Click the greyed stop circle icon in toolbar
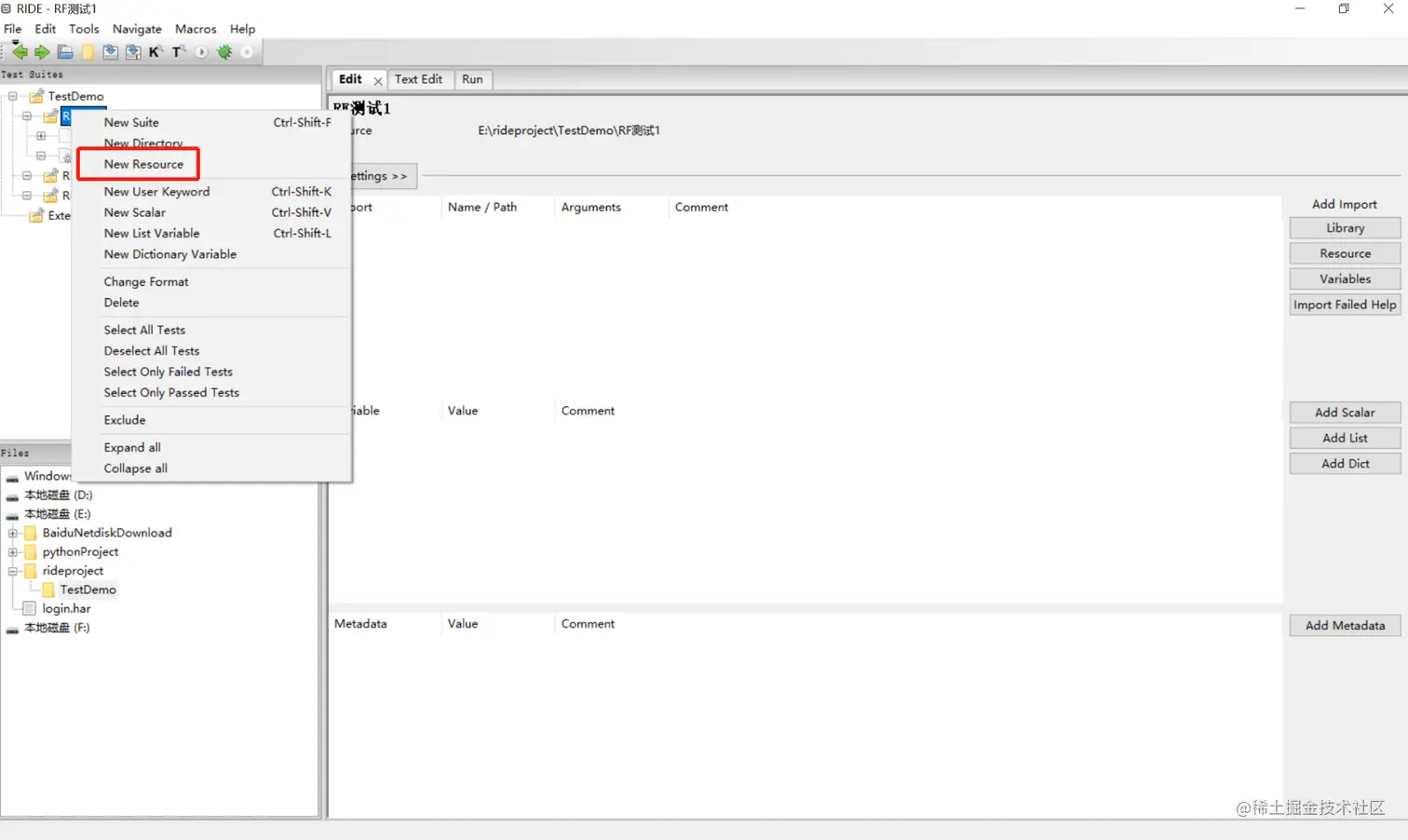Viewport: 1408px width, 840px height. click(x=247, y=52)
